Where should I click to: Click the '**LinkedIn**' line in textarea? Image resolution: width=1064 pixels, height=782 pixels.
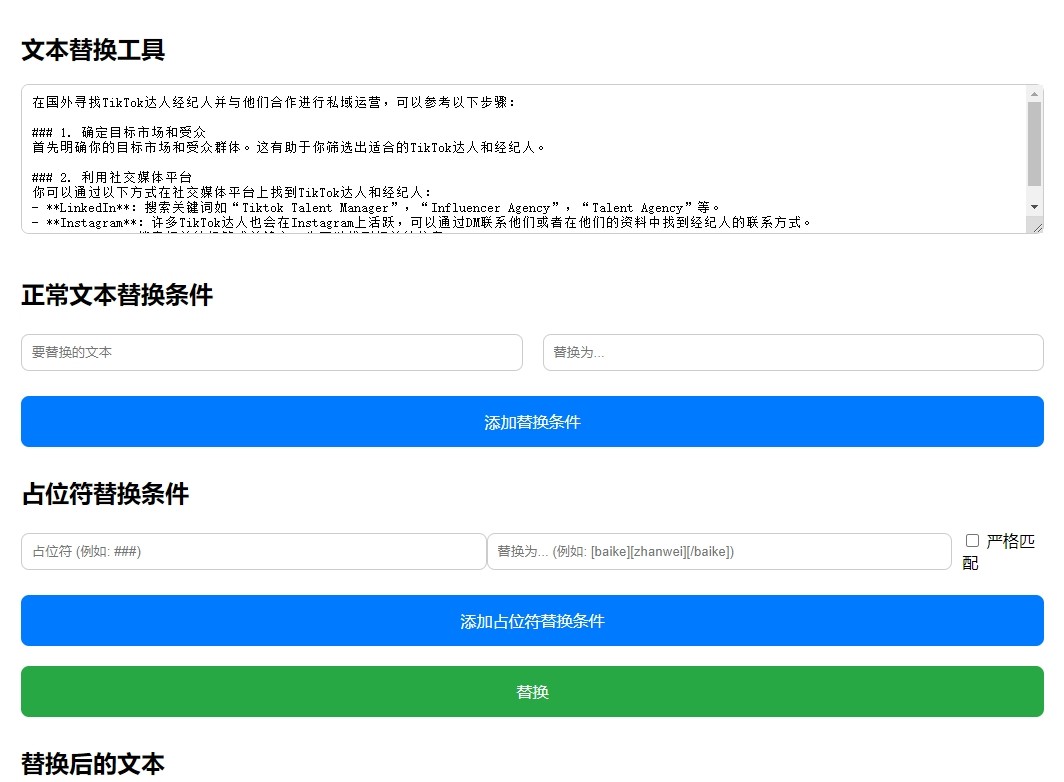point(375,208)
